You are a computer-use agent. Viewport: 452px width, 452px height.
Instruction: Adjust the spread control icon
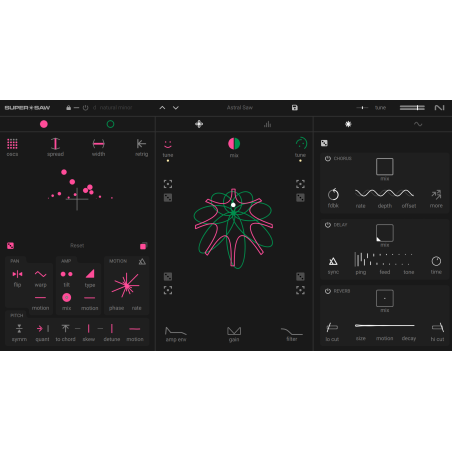pos(55,144)
